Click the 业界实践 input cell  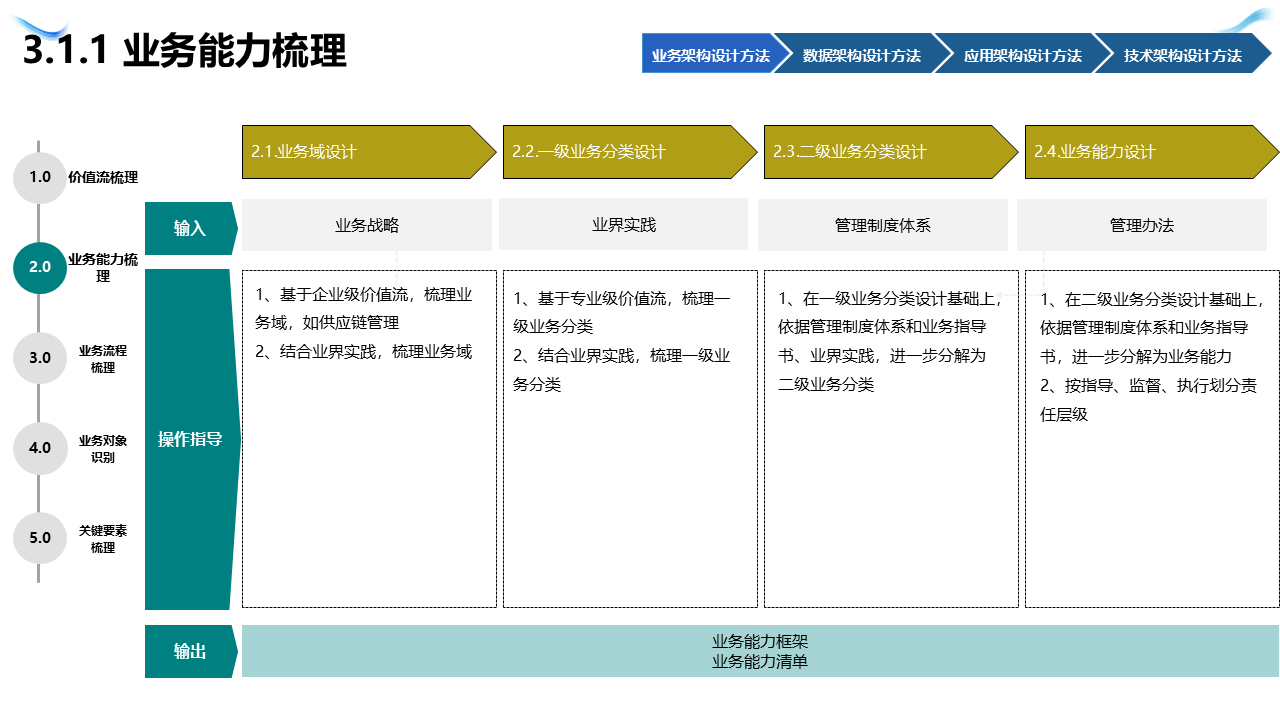(x=623, y=224)
